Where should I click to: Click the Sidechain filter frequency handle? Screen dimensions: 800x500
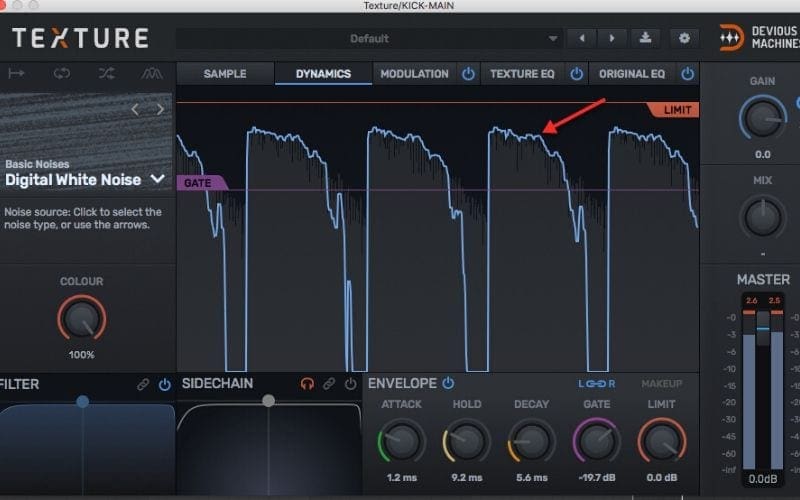(268, 401)
